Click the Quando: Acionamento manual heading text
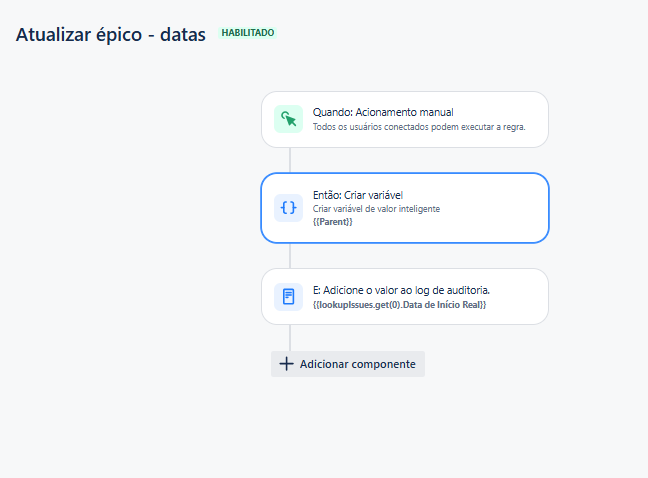The width and height of the screenshot is (648, 478). (x=383, y=112)
